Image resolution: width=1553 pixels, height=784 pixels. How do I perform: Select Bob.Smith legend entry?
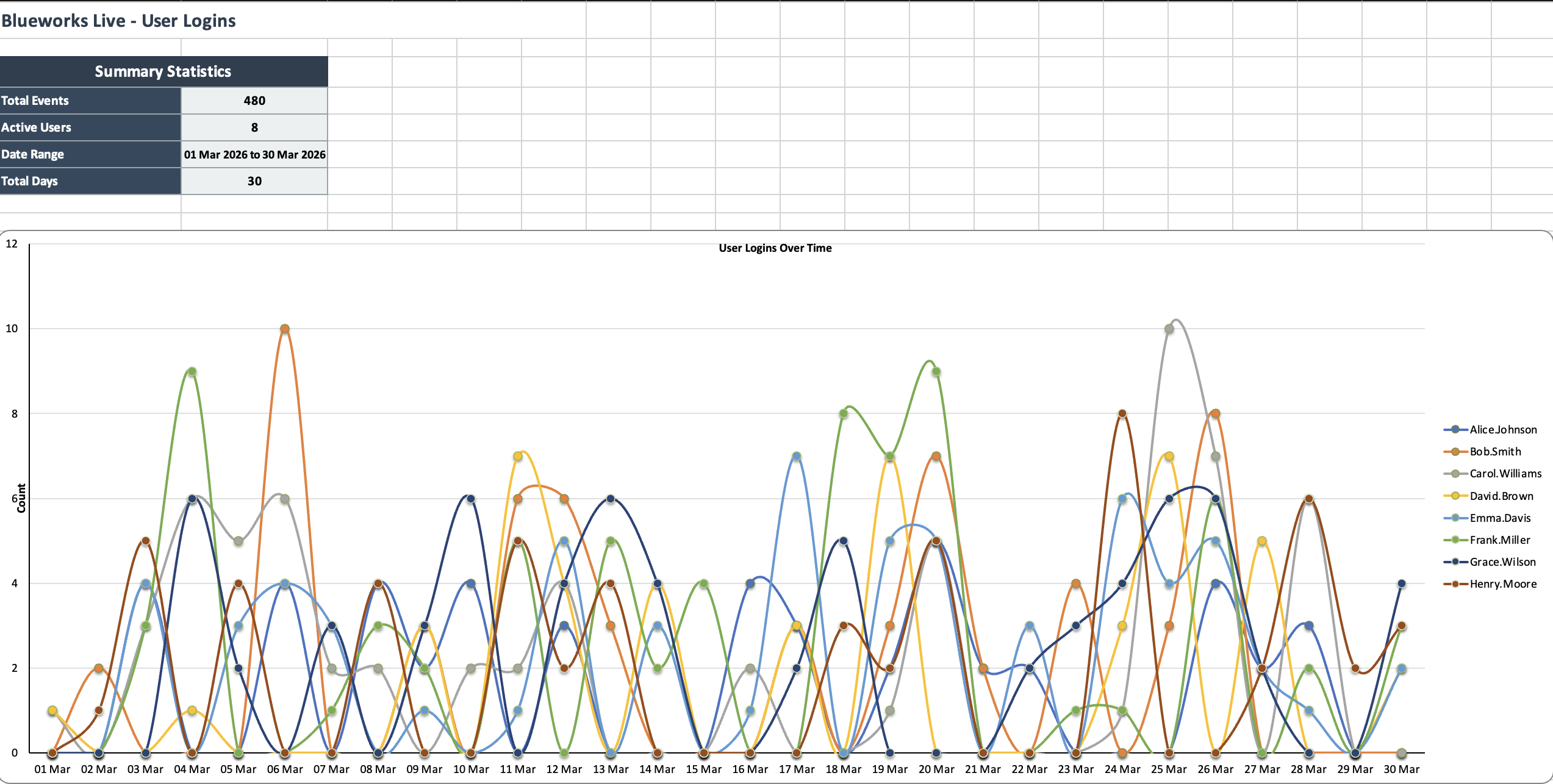[1482, 452]
